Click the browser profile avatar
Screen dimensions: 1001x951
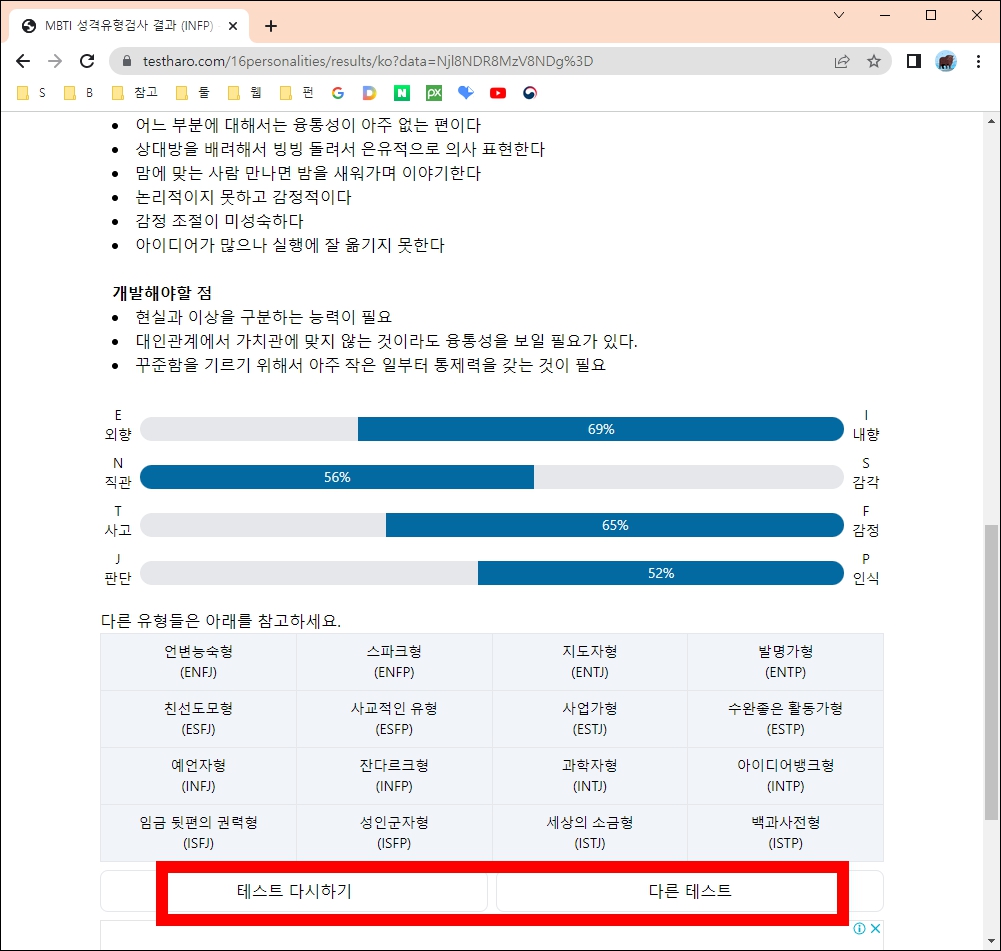click(946, 60)
